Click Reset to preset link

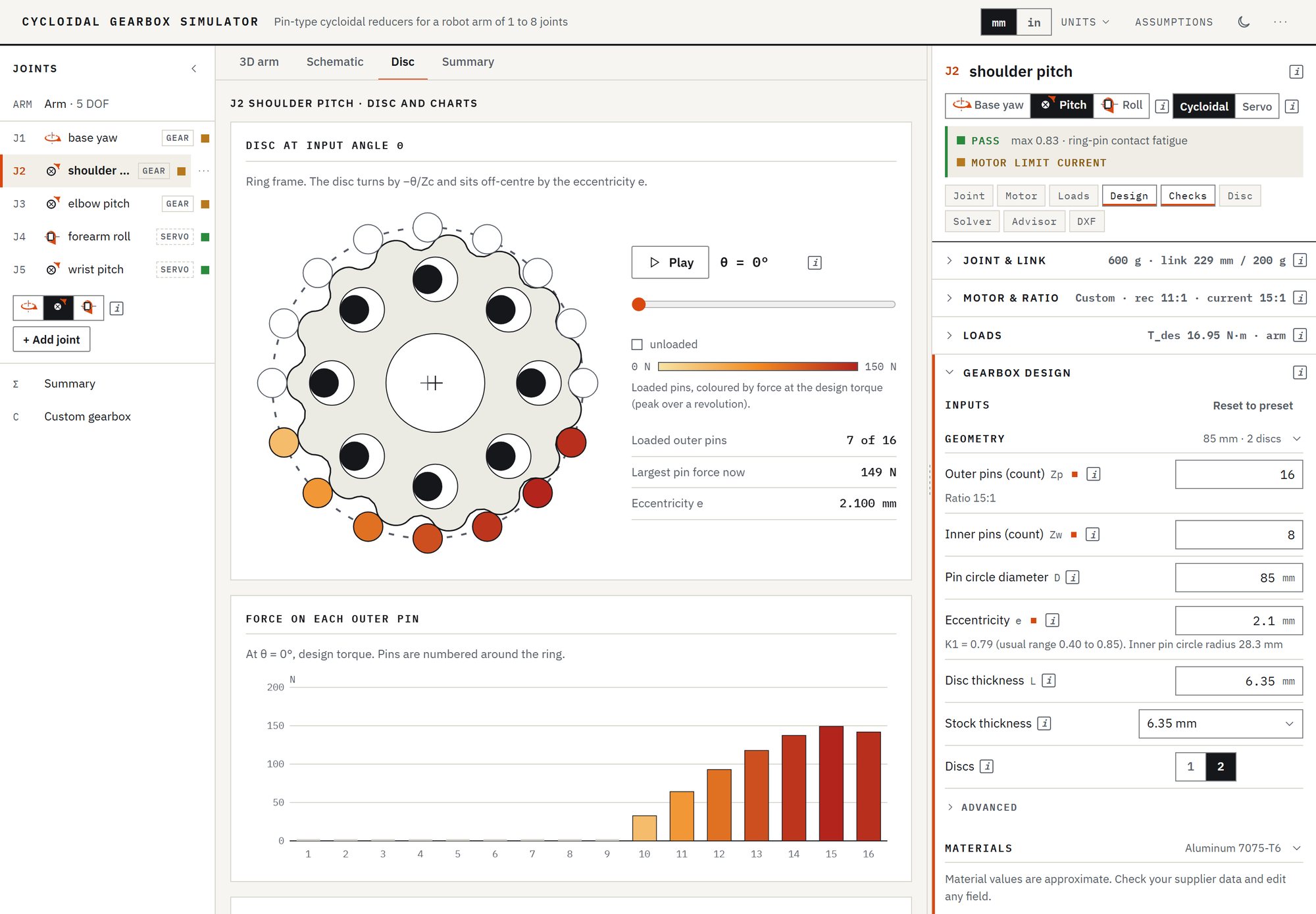[x=1253, y=405]
